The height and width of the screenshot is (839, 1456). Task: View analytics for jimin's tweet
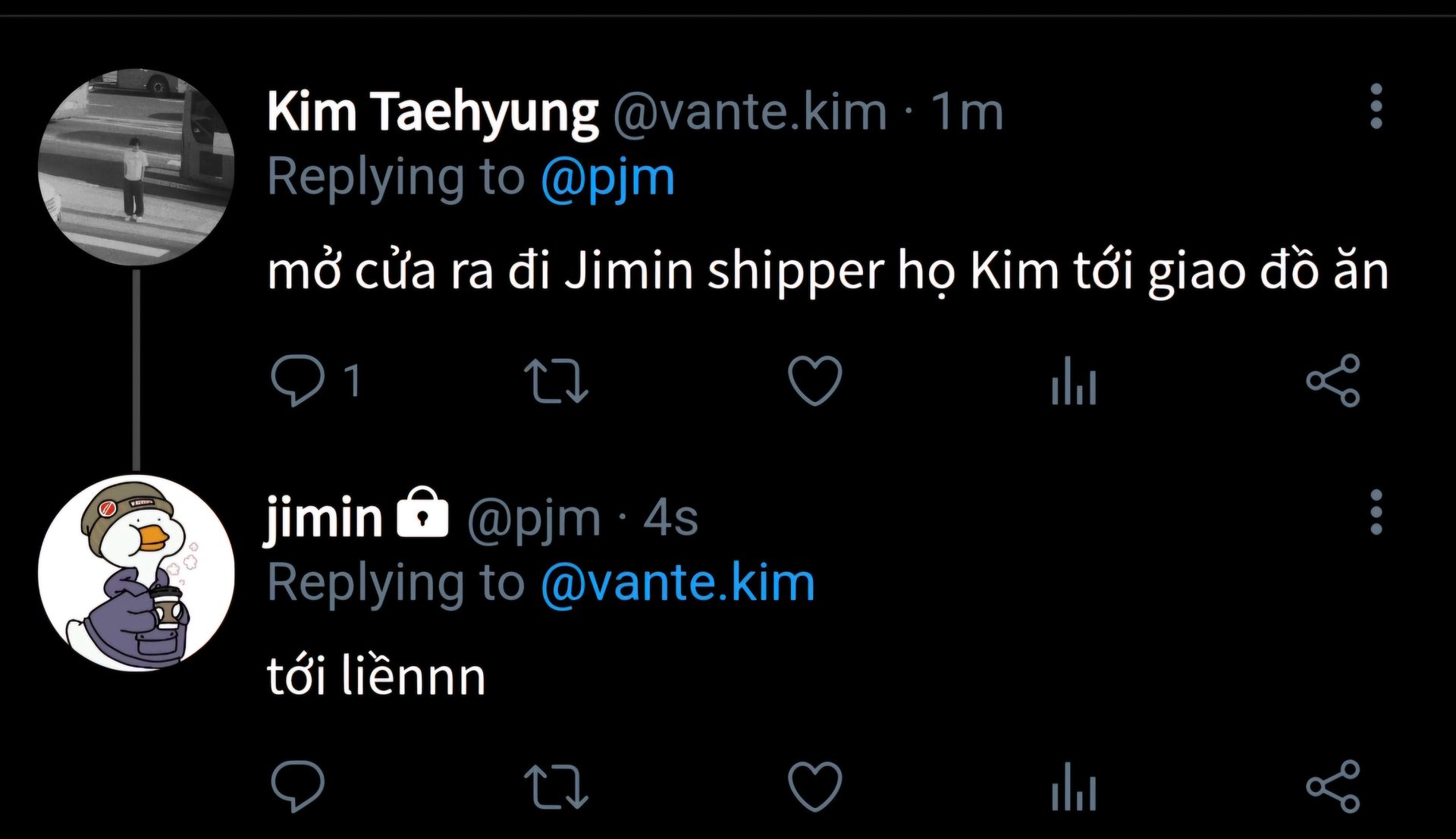point(1074,788)
